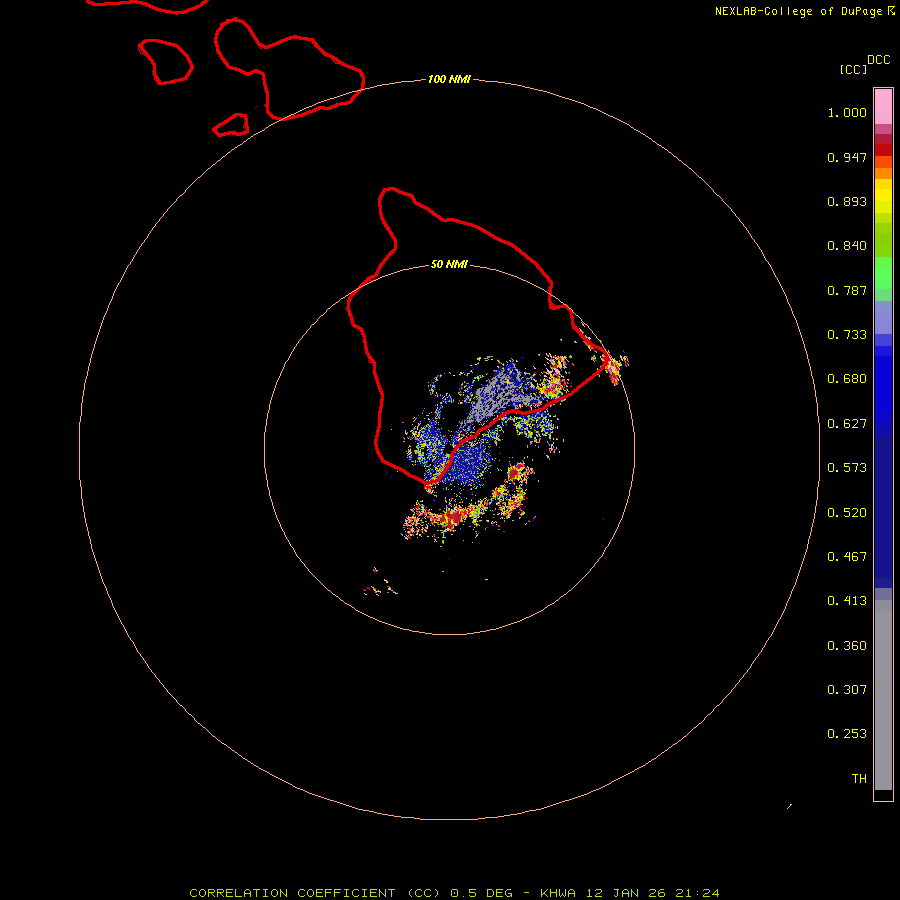Click the DCC label above color bar
This screenshot has height=900, width=900.
click(x=879, y=60)
